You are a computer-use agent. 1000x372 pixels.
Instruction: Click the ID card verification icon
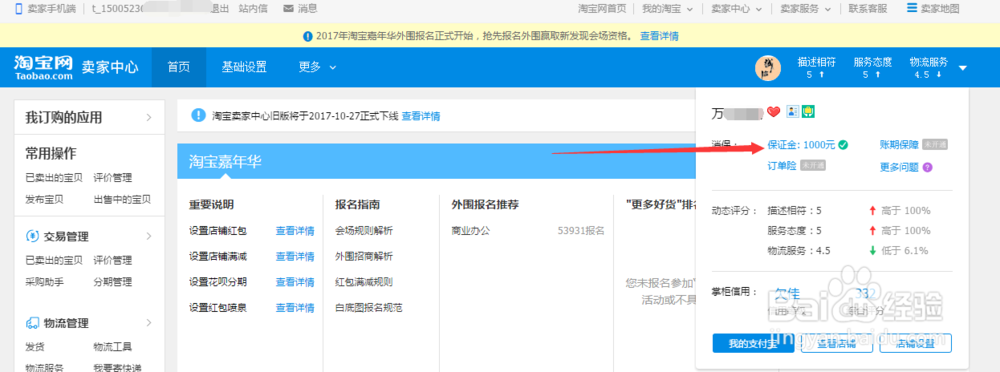(793, 112)
